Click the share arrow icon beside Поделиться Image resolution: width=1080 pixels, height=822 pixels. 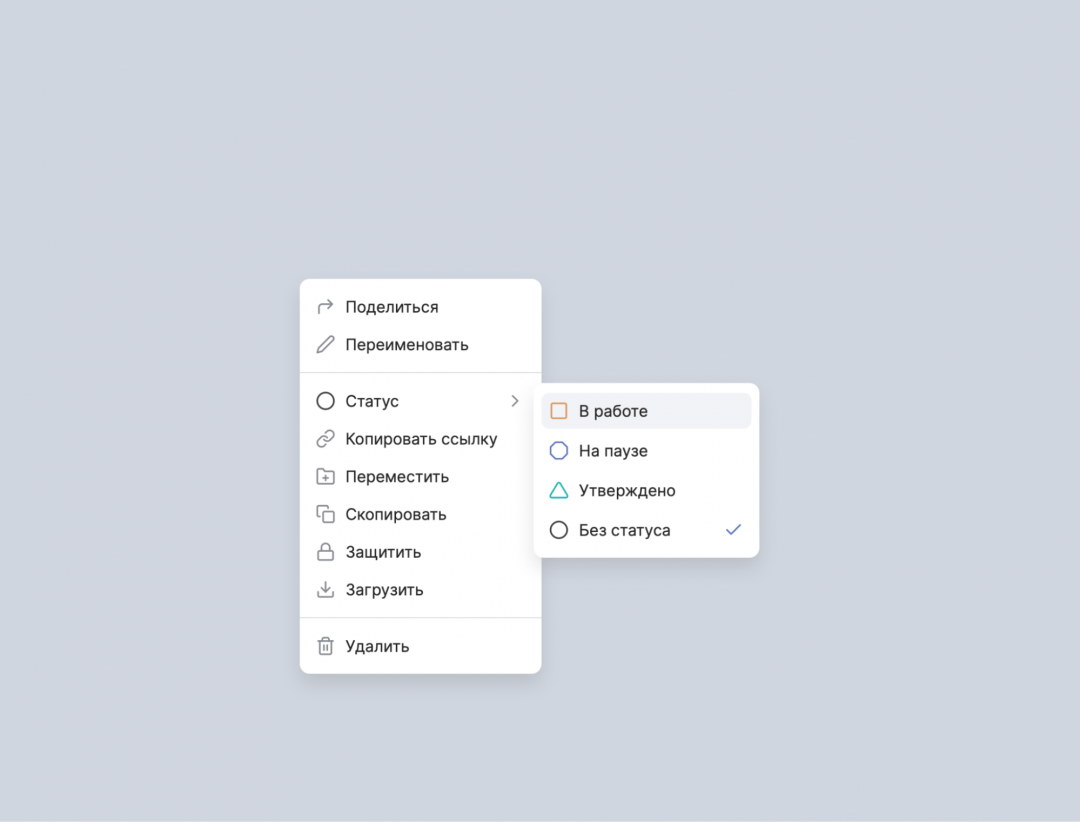325,307
